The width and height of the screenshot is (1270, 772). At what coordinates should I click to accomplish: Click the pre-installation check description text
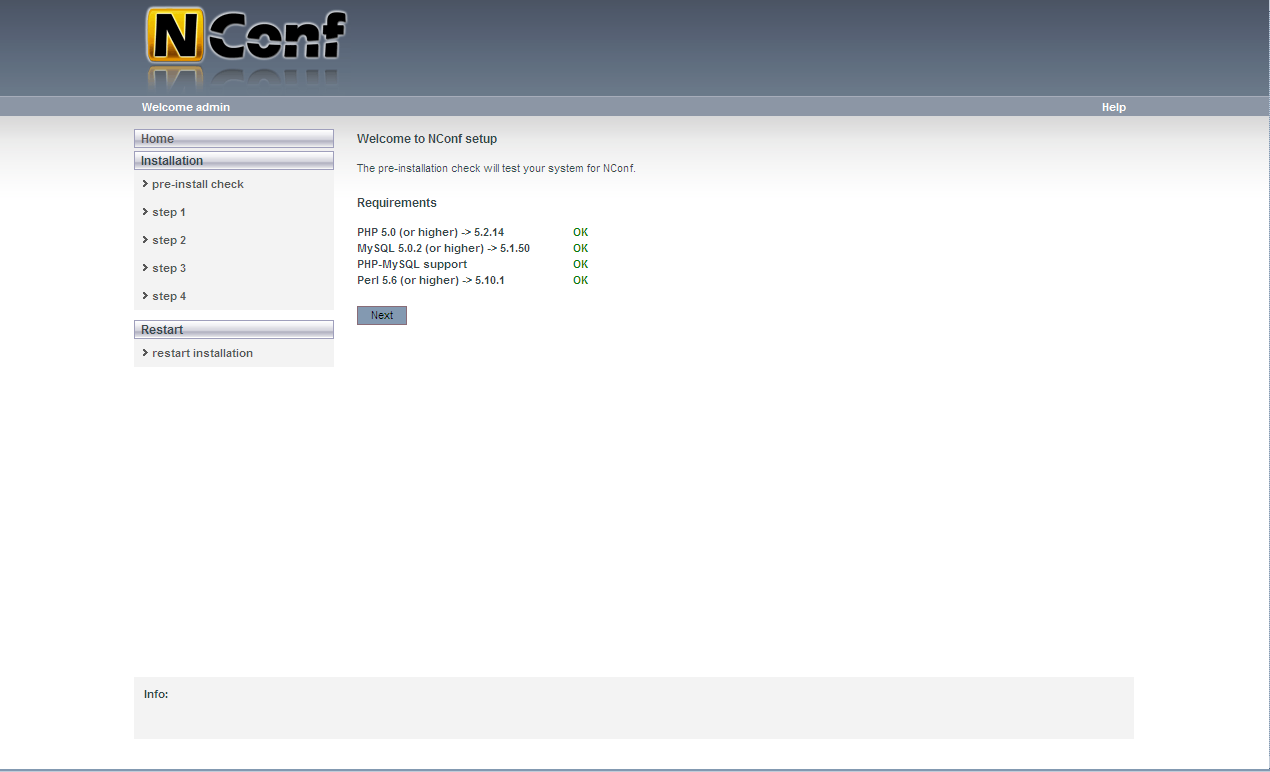click(496, 168)
